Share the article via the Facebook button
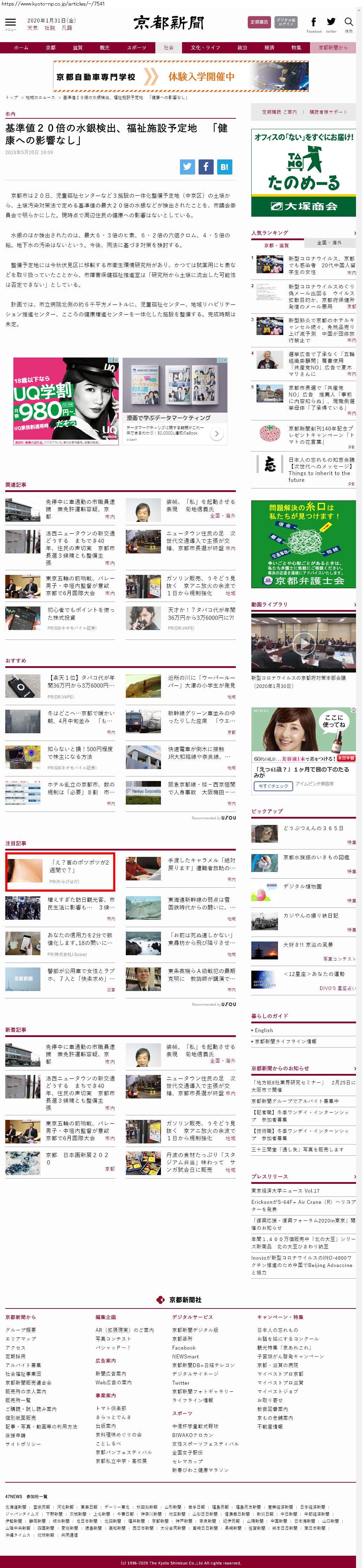Screen dimensions: 362x1568 coord(206,167)
